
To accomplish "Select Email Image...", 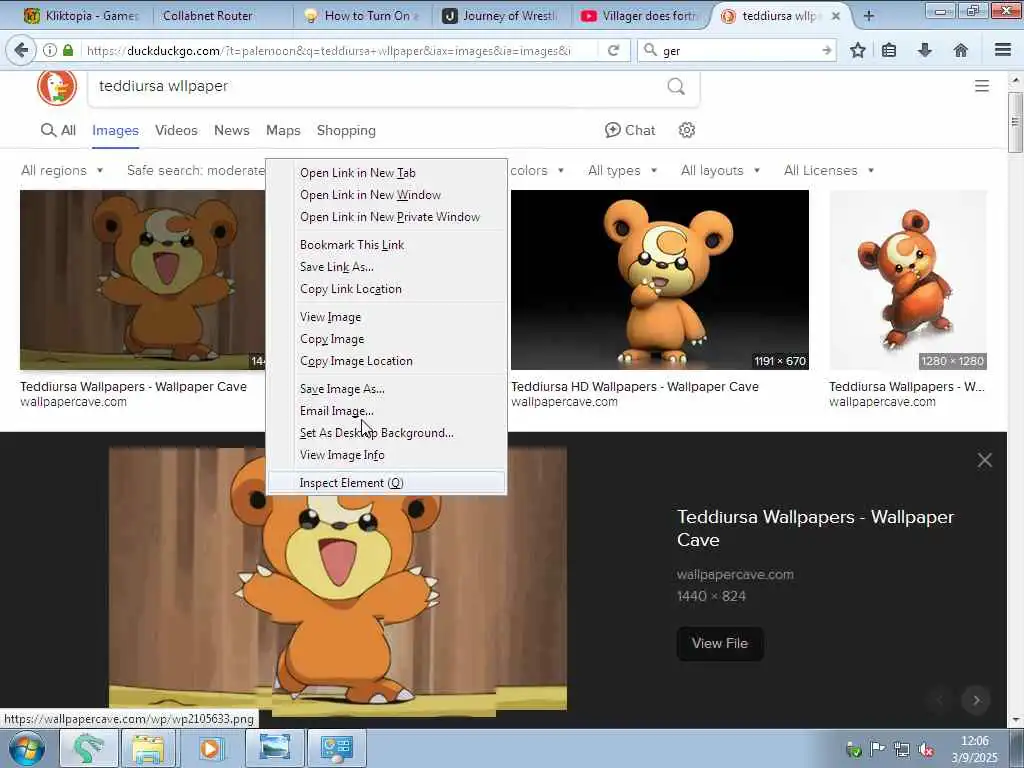I will click(x=387, y=411).
